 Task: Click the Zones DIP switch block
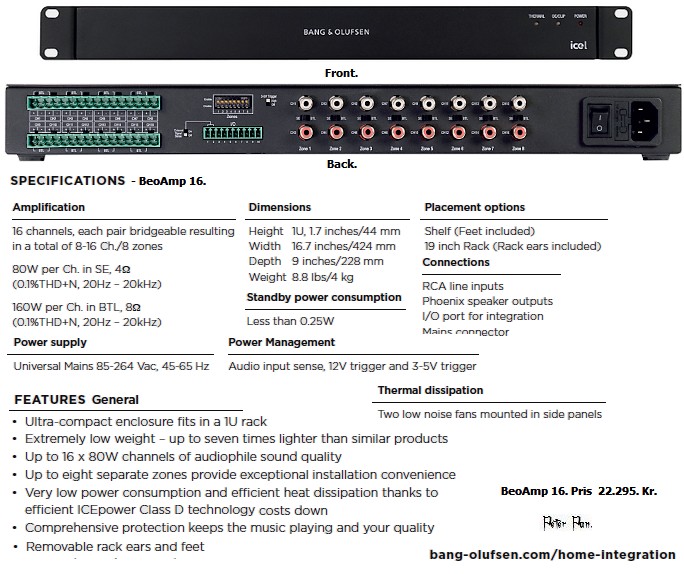pyautogui.click(x=233, y=104)
